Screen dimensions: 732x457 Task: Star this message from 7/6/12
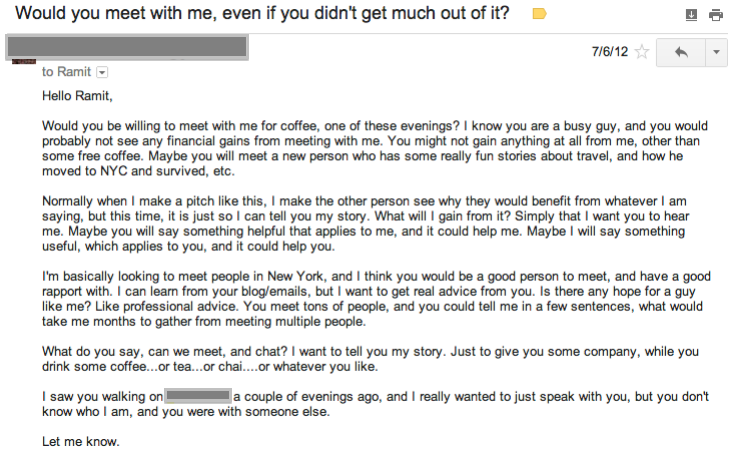tap(642, 52)
